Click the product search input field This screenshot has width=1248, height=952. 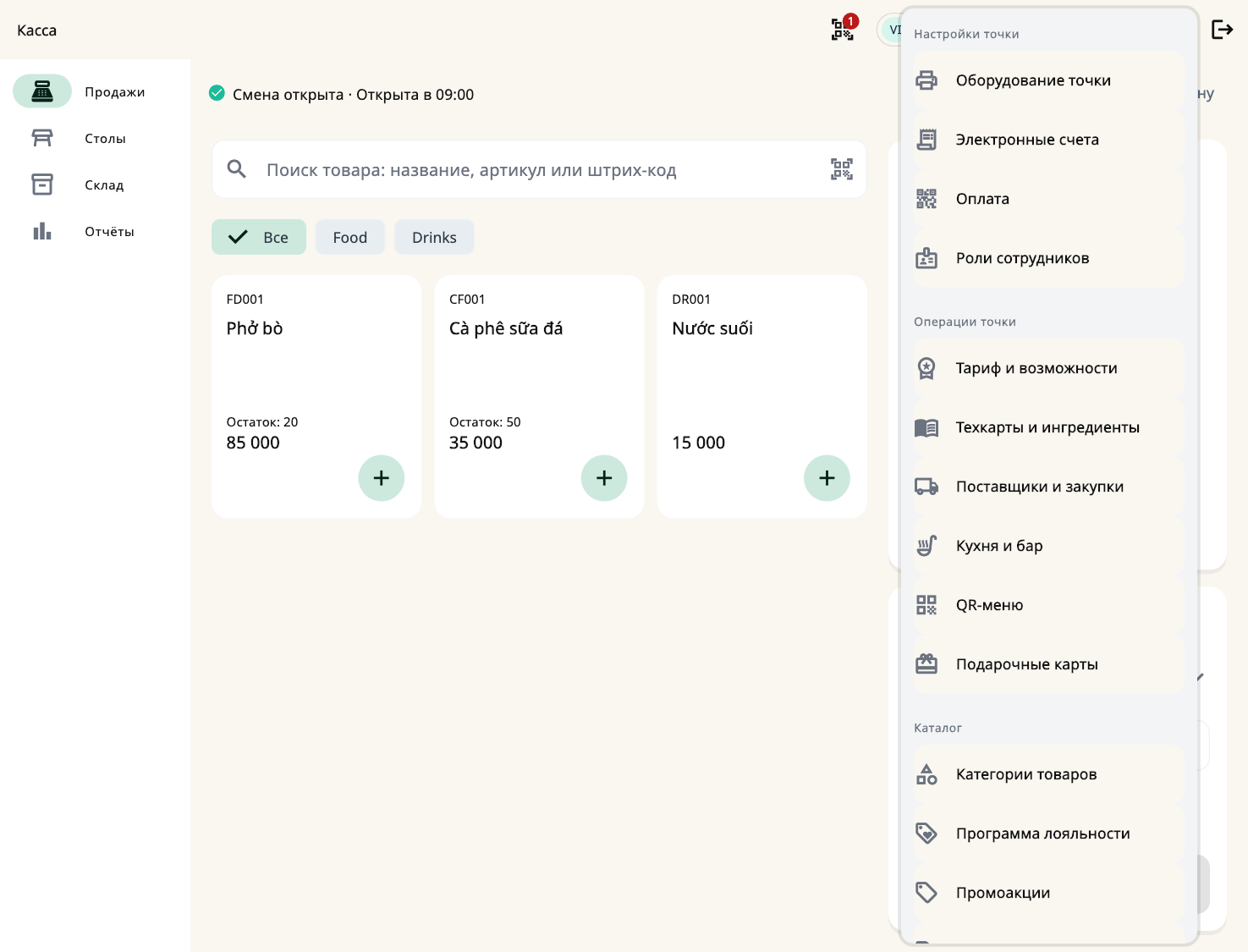pyautogui.click(x=538, y=169)
